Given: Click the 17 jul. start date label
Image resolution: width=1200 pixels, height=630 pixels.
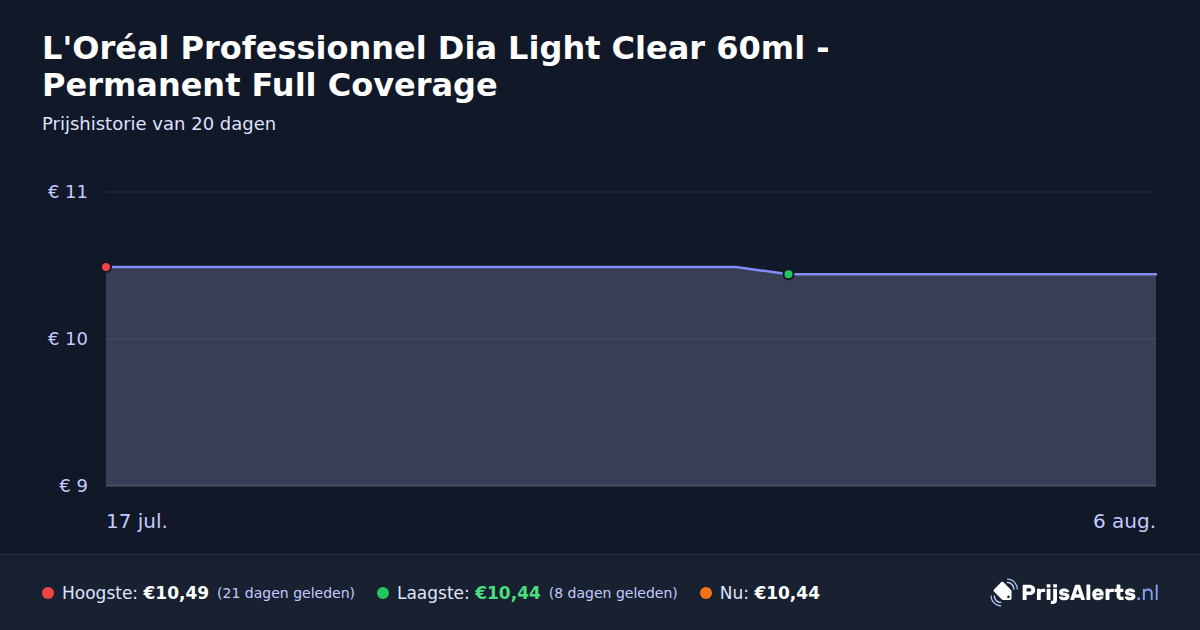Looking at the screenshot, I should 137,521.
